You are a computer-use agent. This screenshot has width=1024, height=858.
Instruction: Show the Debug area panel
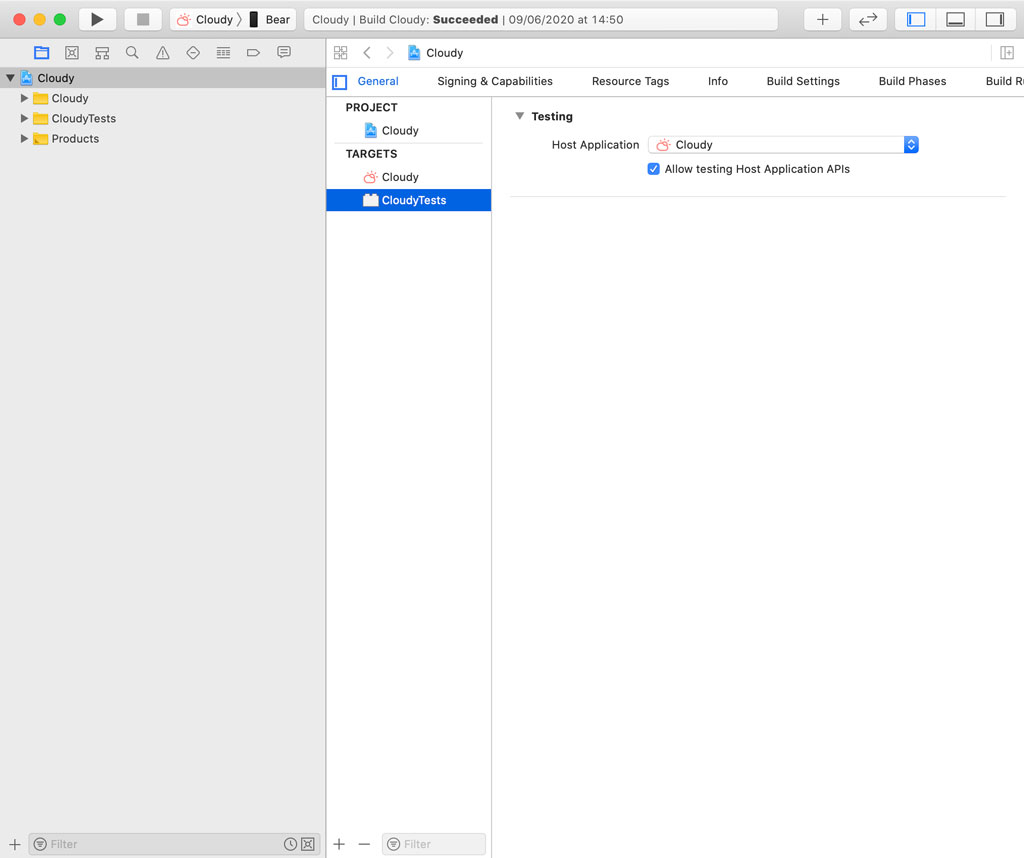coord(955,20)
